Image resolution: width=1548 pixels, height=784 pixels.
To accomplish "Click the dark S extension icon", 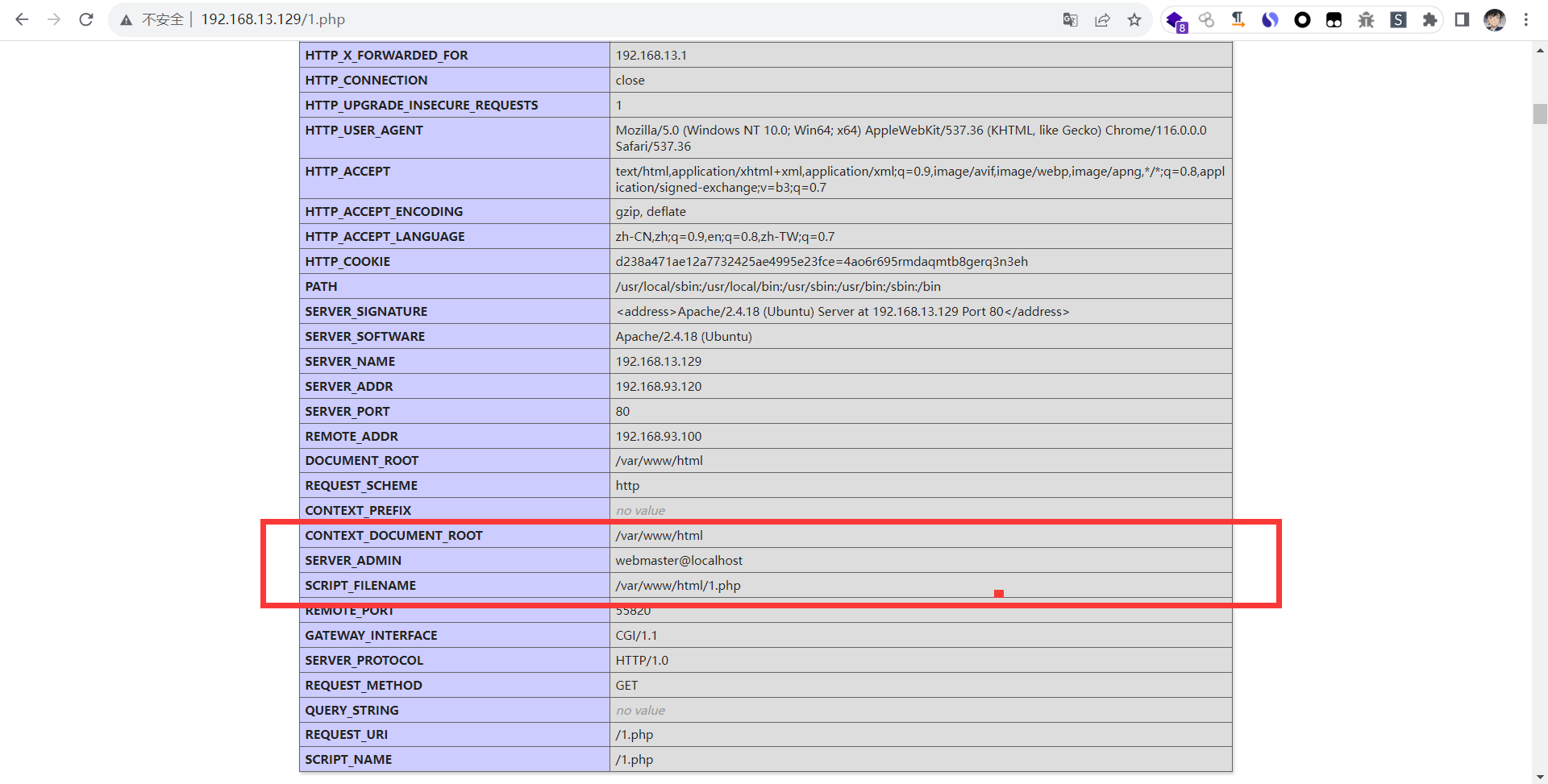I will pyautogui.click(x=1398, y=20).
